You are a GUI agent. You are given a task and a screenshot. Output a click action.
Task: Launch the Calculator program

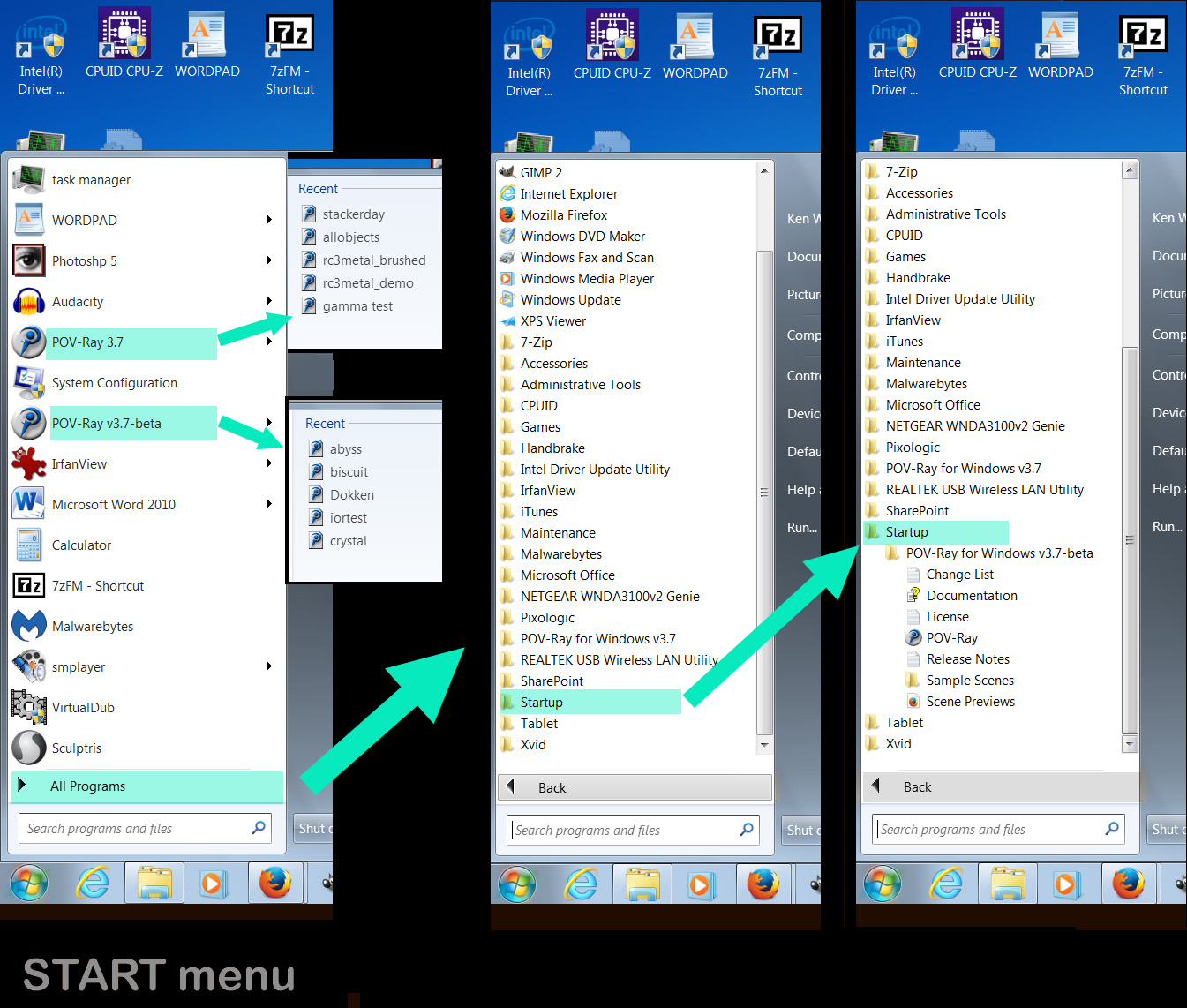point(81,545)
